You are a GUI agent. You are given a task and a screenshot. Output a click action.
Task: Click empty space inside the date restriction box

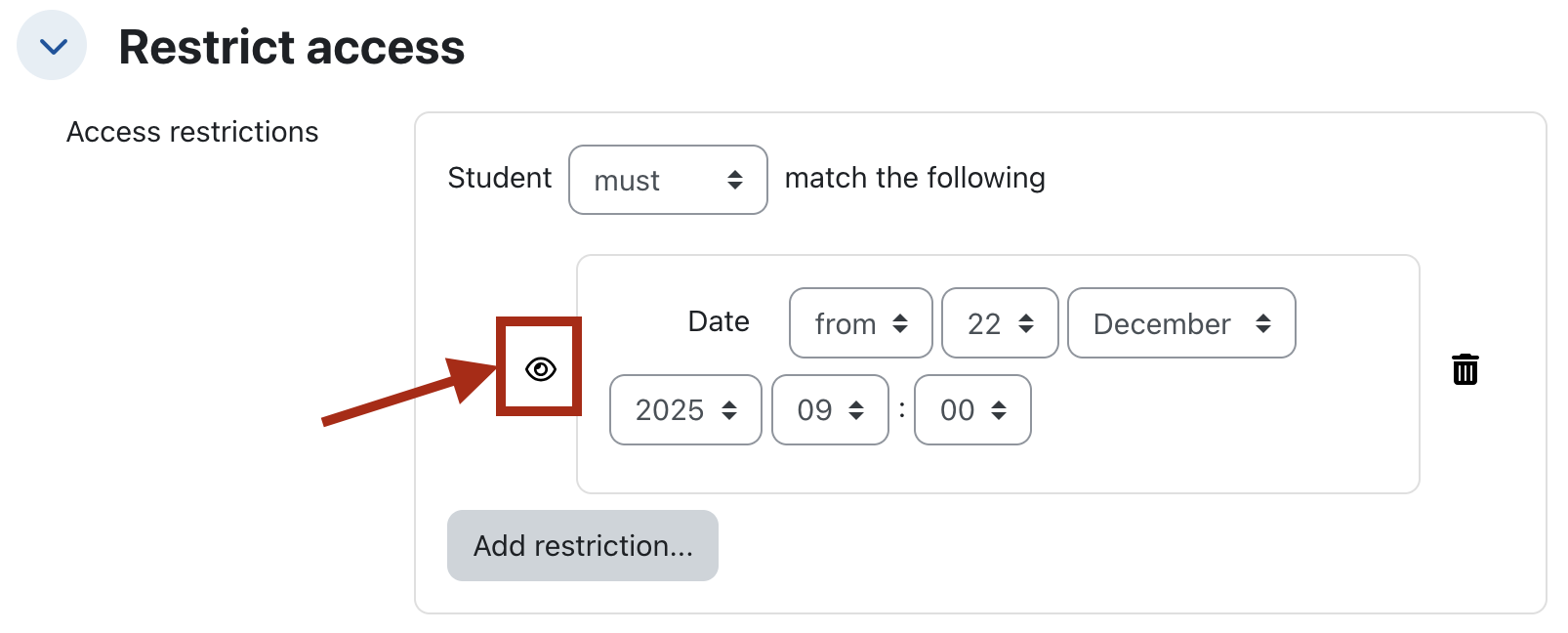coord(1220,430)
